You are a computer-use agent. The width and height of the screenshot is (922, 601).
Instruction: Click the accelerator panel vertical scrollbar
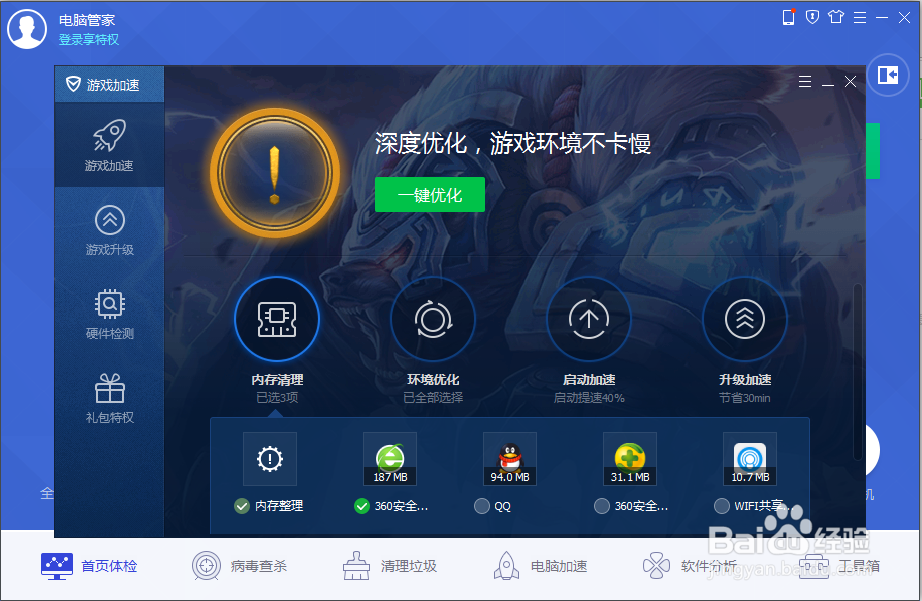pos(858,372)
